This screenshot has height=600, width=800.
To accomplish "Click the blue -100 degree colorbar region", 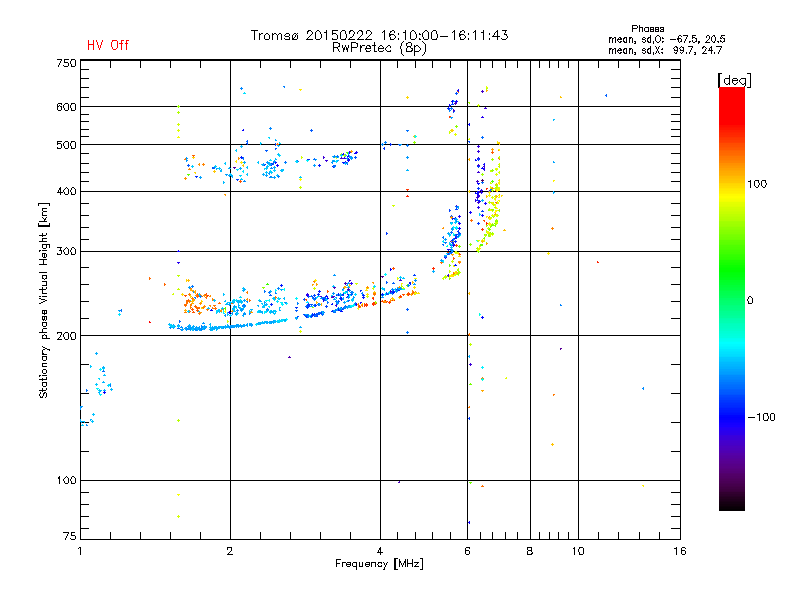I will (x=732, y=417).
